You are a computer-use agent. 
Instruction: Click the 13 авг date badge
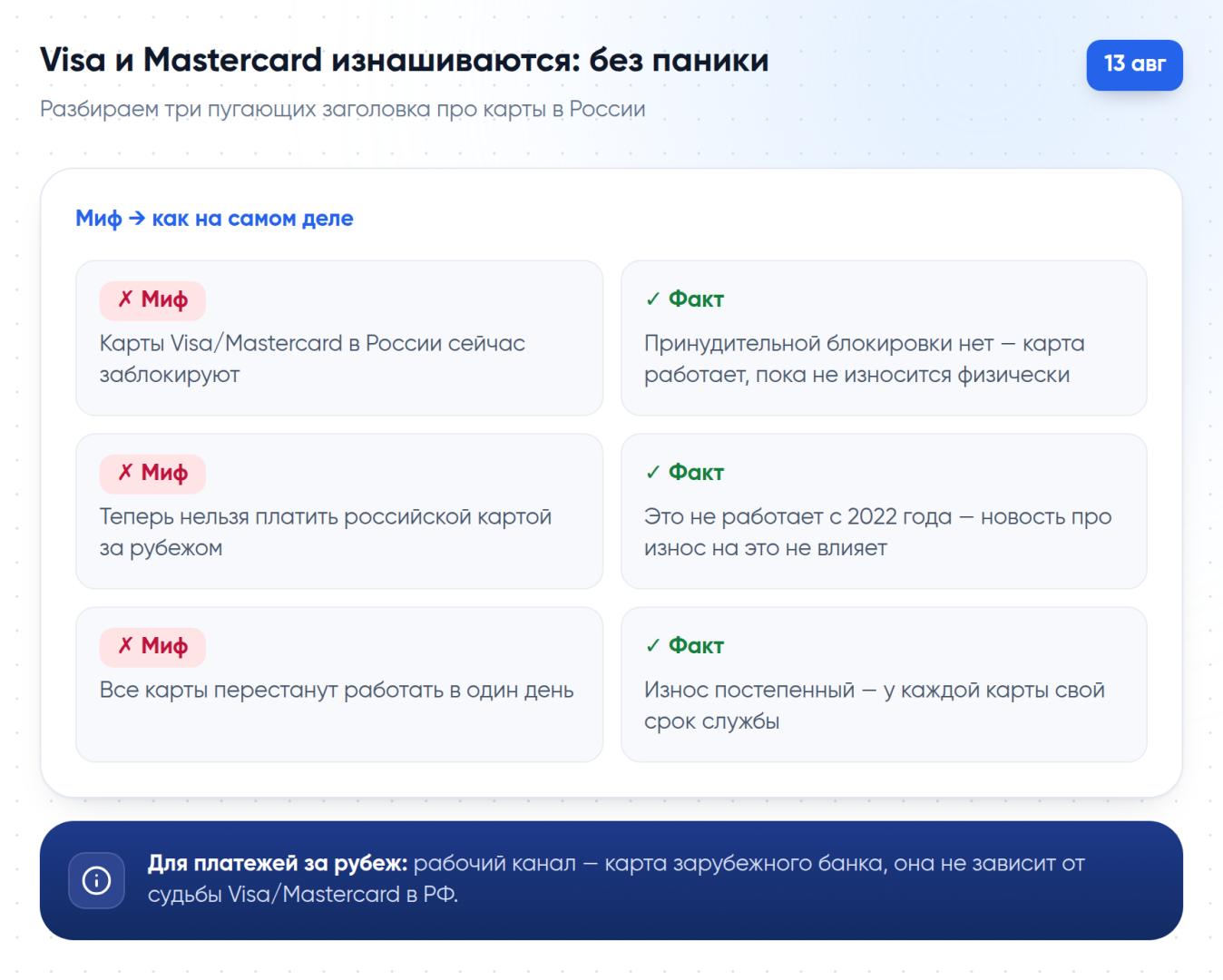(x=1134, y=64)
